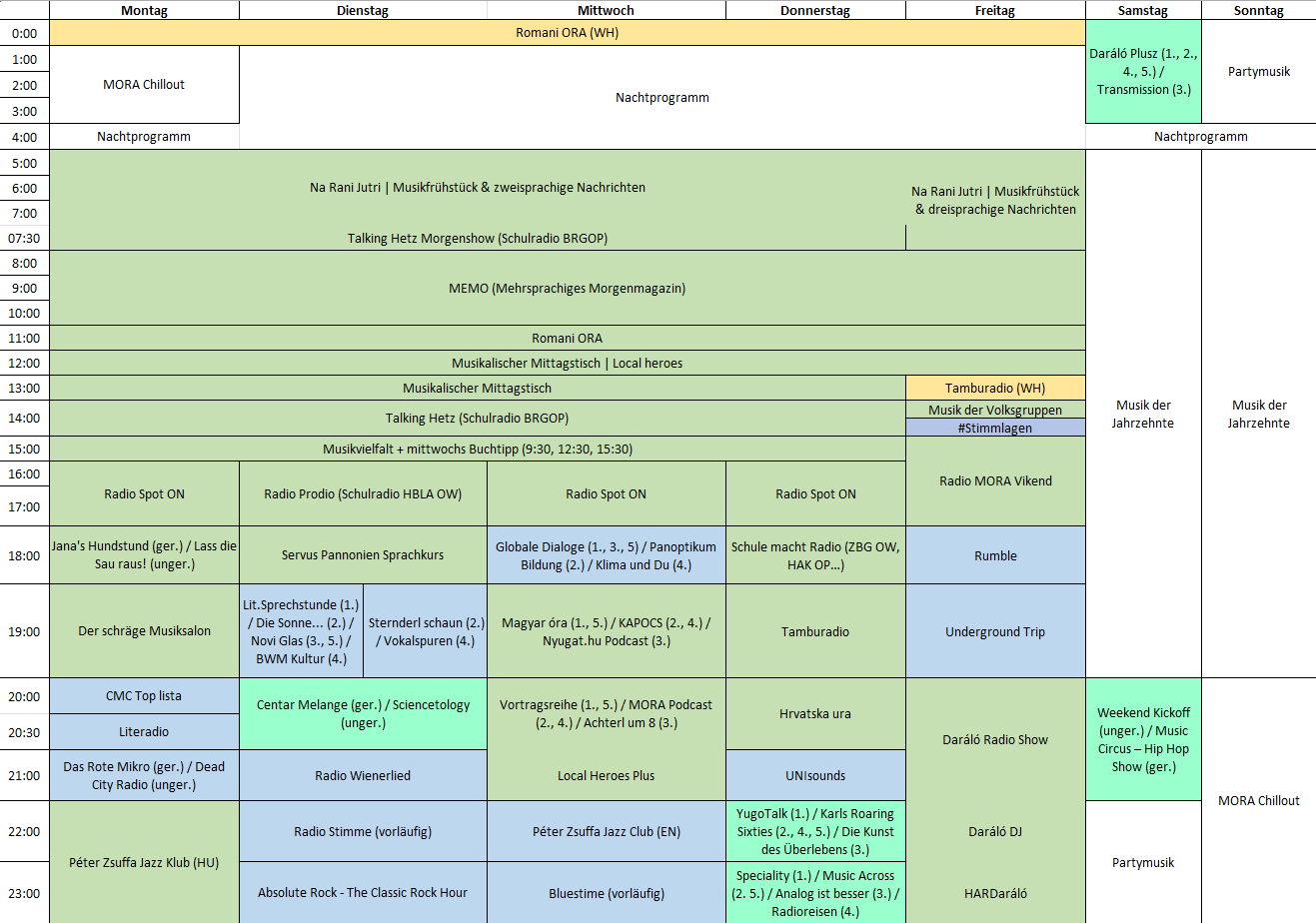This screenshot has height=923, width=1316.
Task: Click the #Stimmlagen program cell
Action: (994, 428)
